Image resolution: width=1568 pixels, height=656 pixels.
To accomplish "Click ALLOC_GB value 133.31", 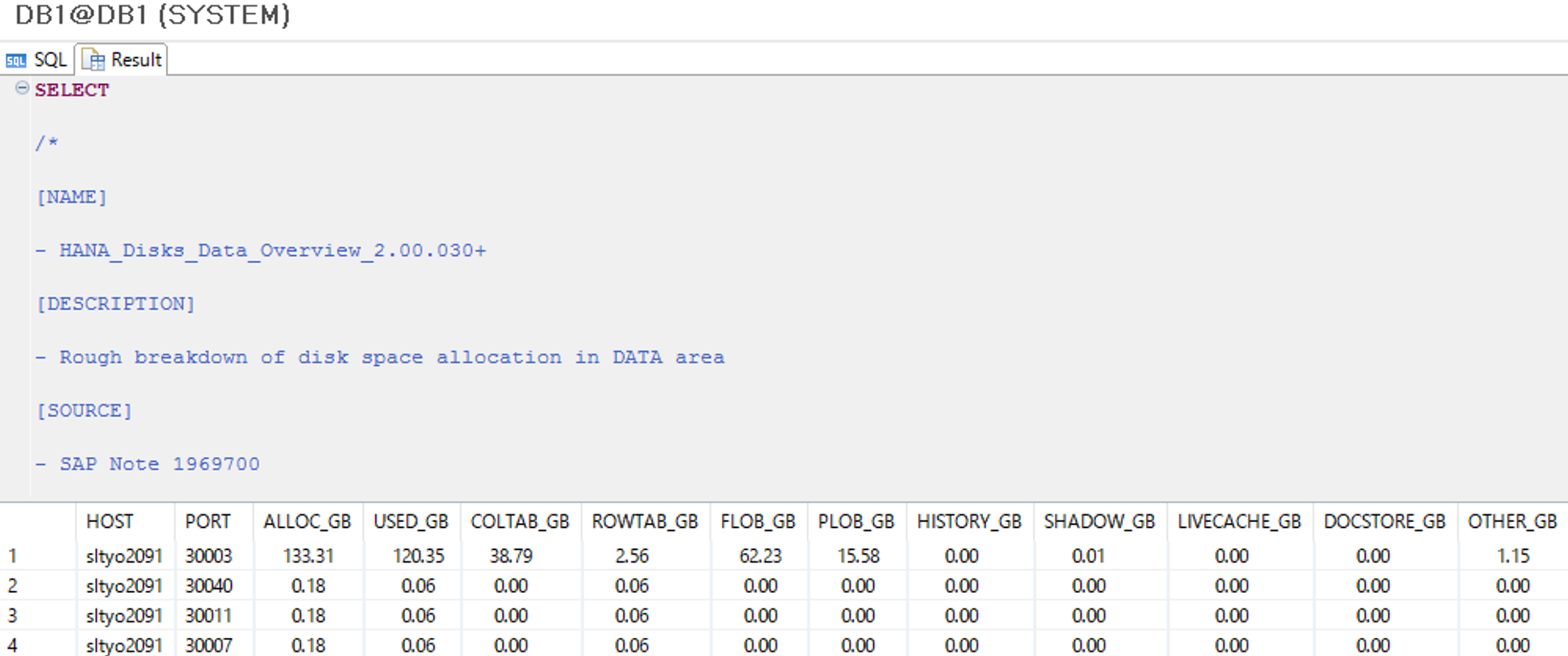I will pyautogui.click(x=308, y=556).
